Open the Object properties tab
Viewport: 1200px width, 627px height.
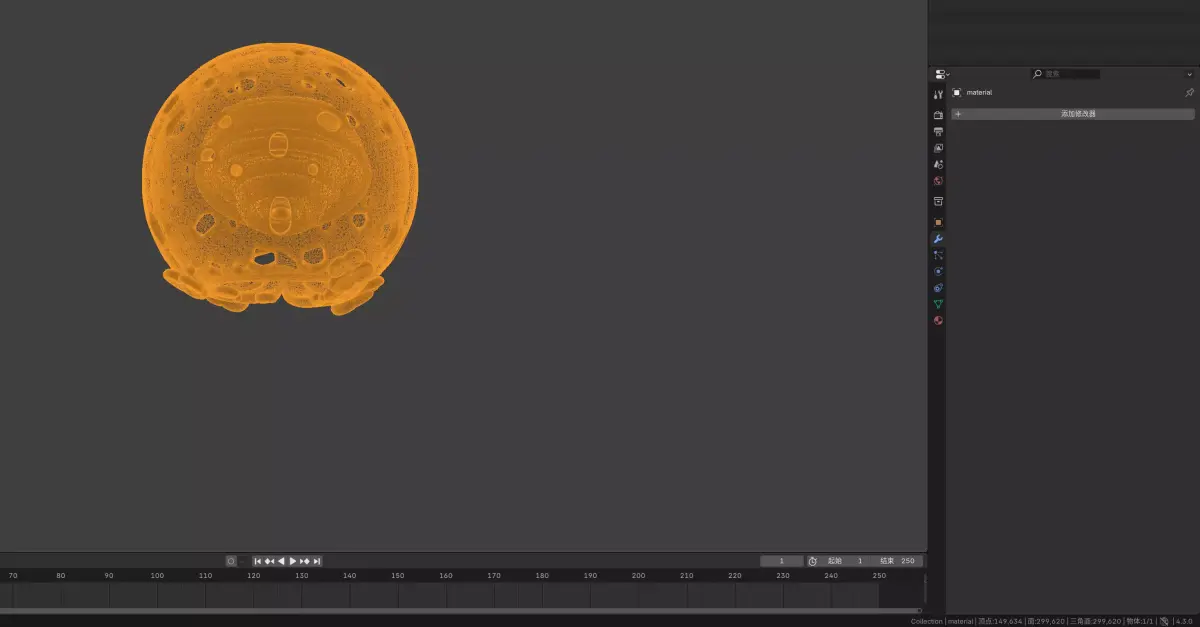[938, 222]
